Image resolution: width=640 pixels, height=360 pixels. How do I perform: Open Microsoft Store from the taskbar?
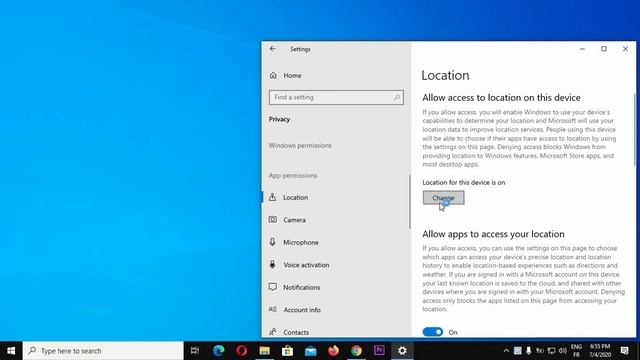point(287,351)
